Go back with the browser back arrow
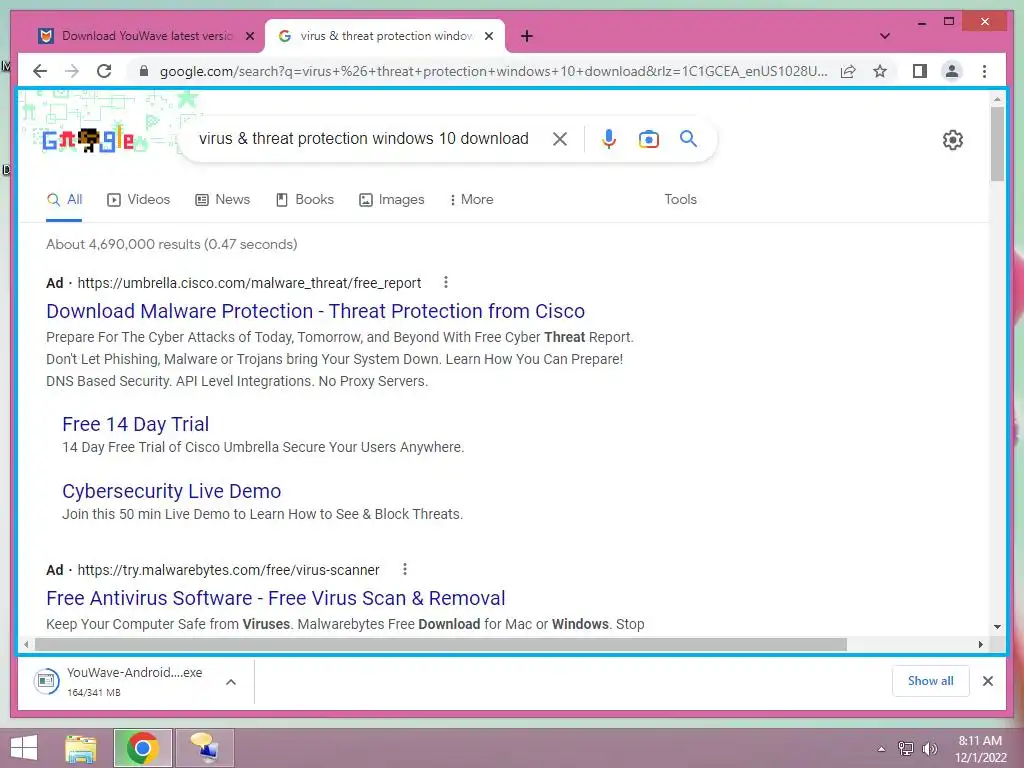 click(40, 71)
